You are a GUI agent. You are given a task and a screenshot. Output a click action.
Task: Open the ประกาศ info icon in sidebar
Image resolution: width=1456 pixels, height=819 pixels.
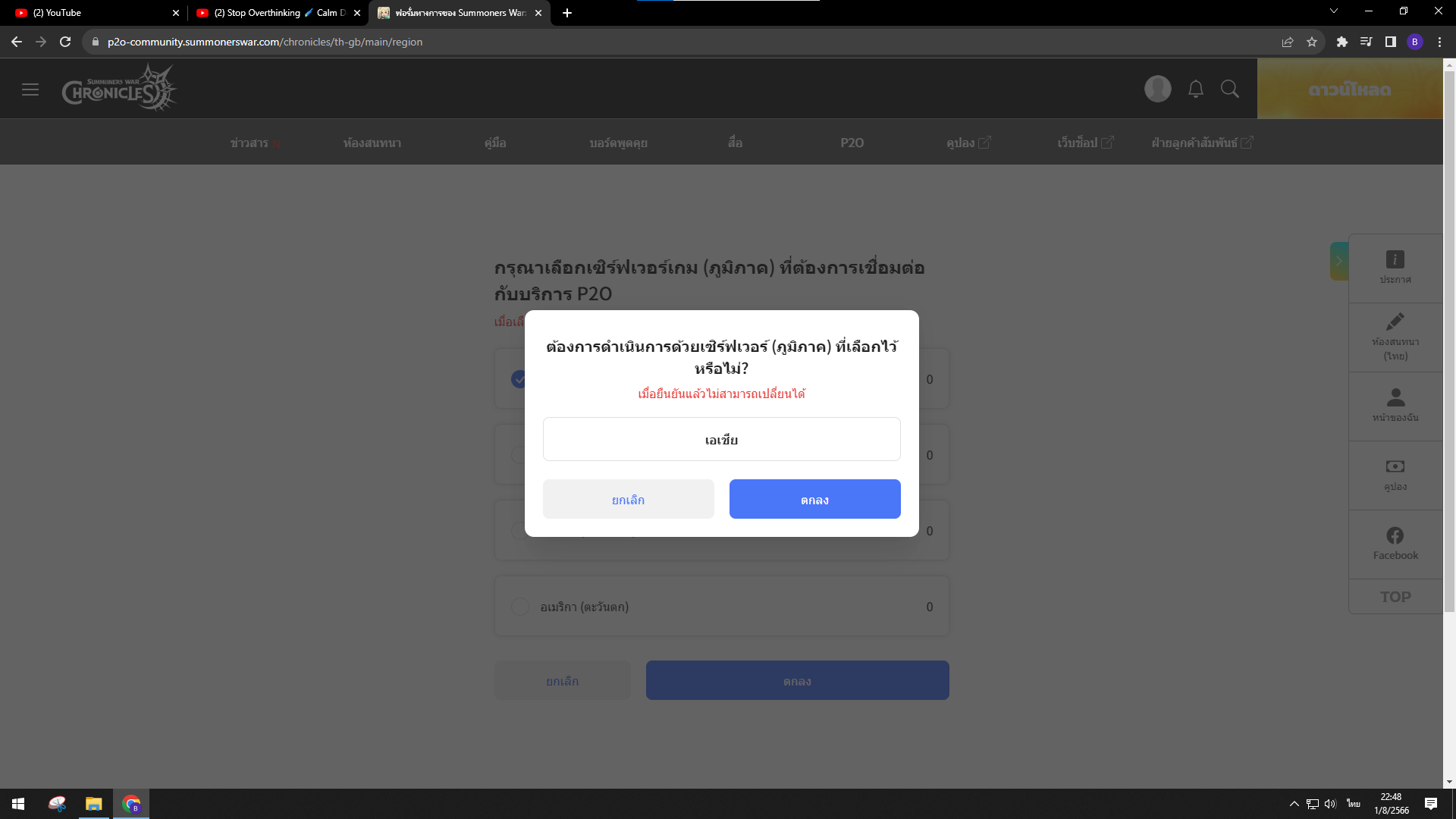tap(1395, 259)
